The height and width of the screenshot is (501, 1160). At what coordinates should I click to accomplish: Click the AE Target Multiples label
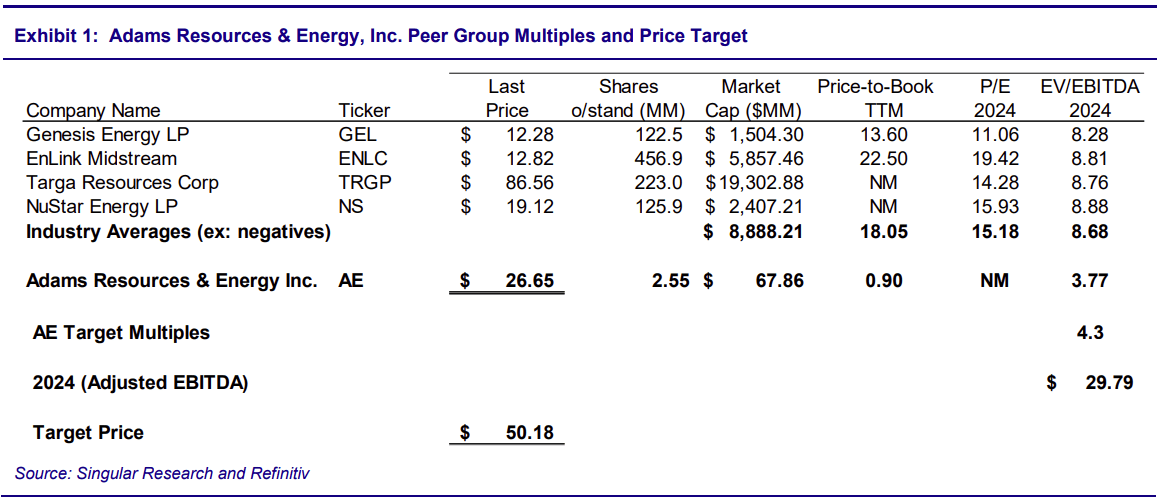click(121, 332)
